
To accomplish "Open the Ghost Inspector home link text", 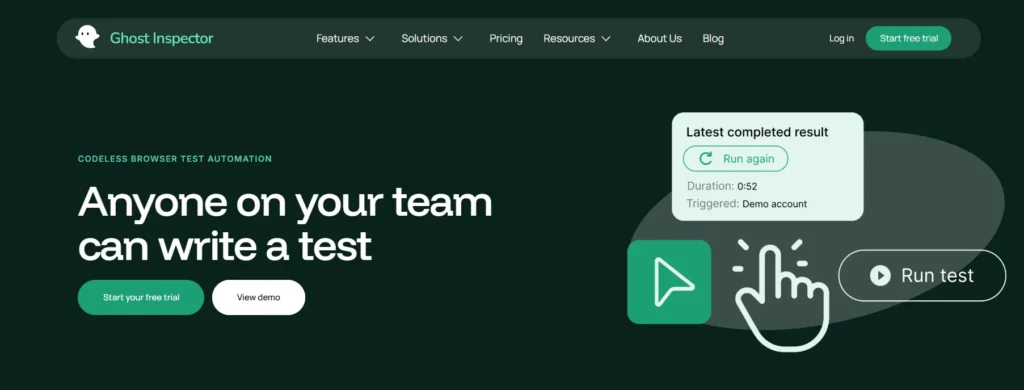I will 161,39.
